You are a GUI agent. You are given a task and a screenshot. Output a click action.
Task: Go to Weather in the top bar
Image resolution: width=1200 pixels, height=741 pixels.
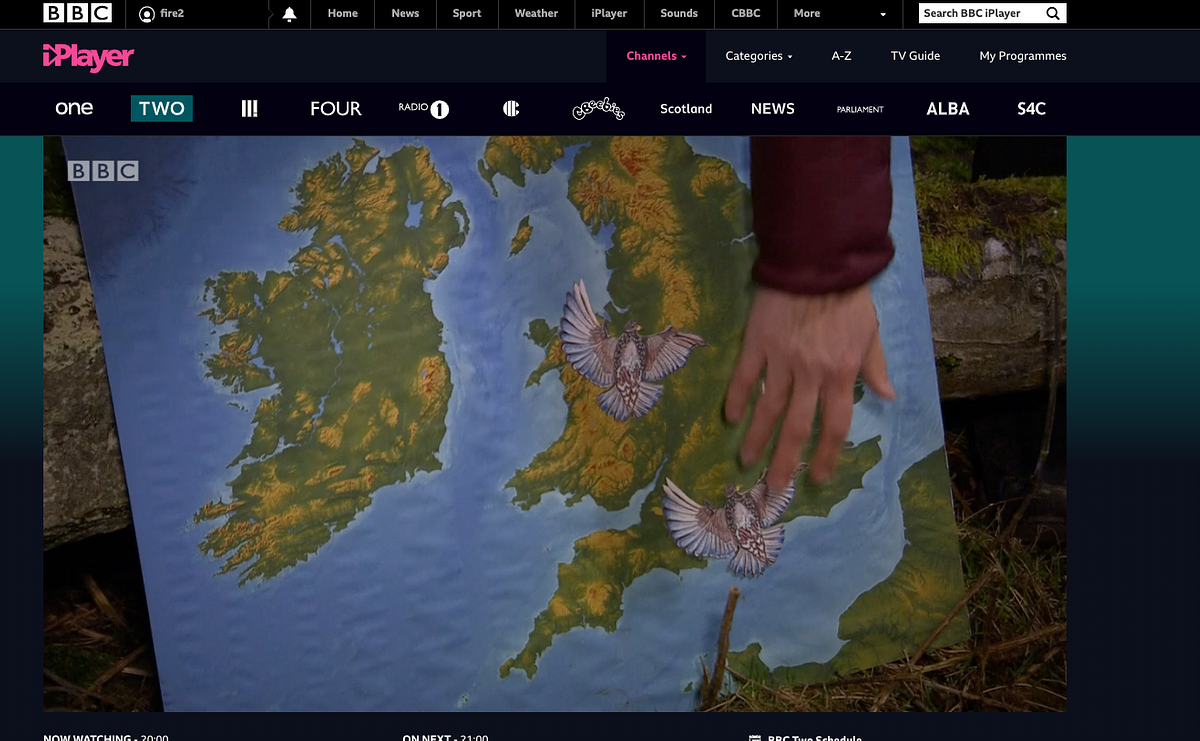(536, 14)
